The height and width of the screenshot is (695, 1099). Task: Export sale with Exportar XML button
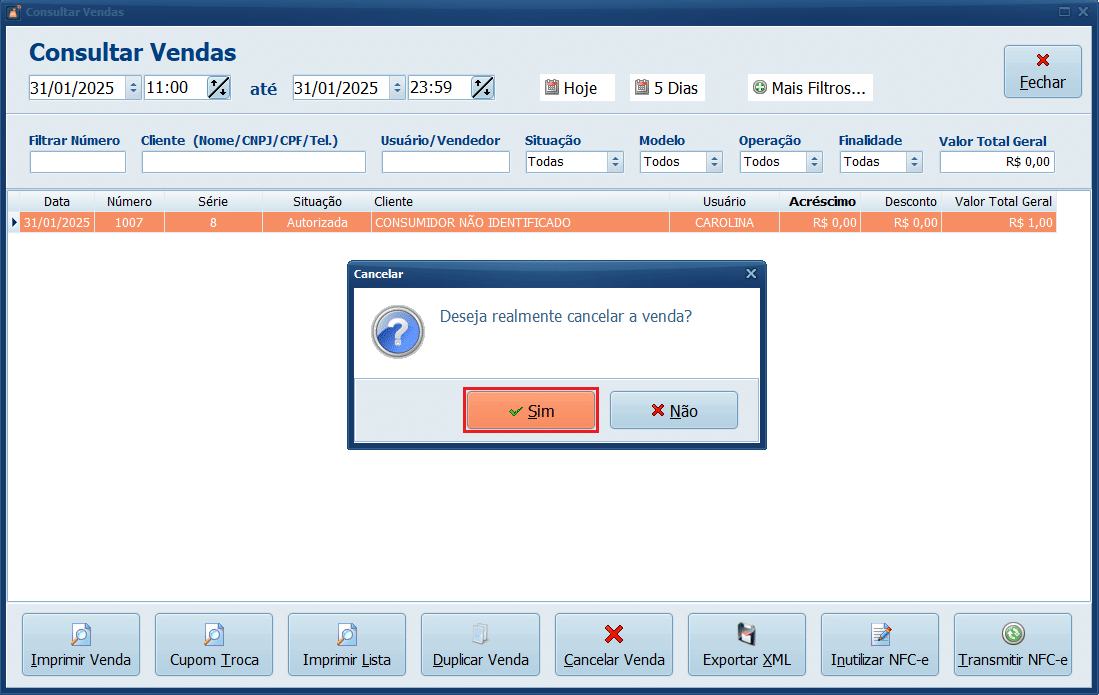pyautogui.click(x=747, y=645)
